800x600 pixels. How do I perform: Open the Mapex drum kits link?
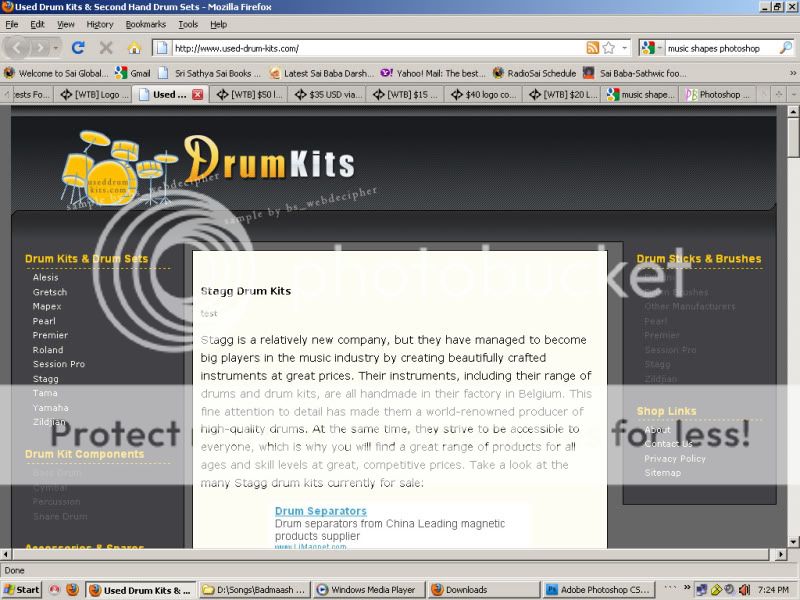click(47, 307)
